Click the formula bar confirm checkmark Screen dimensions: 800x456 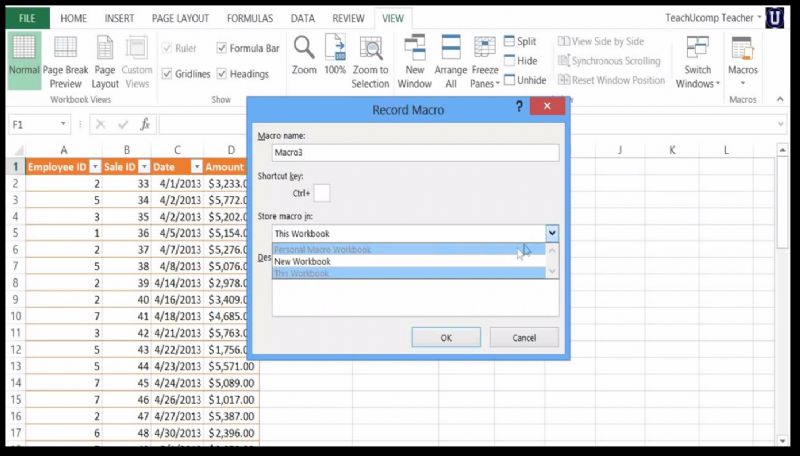[122, 124]
